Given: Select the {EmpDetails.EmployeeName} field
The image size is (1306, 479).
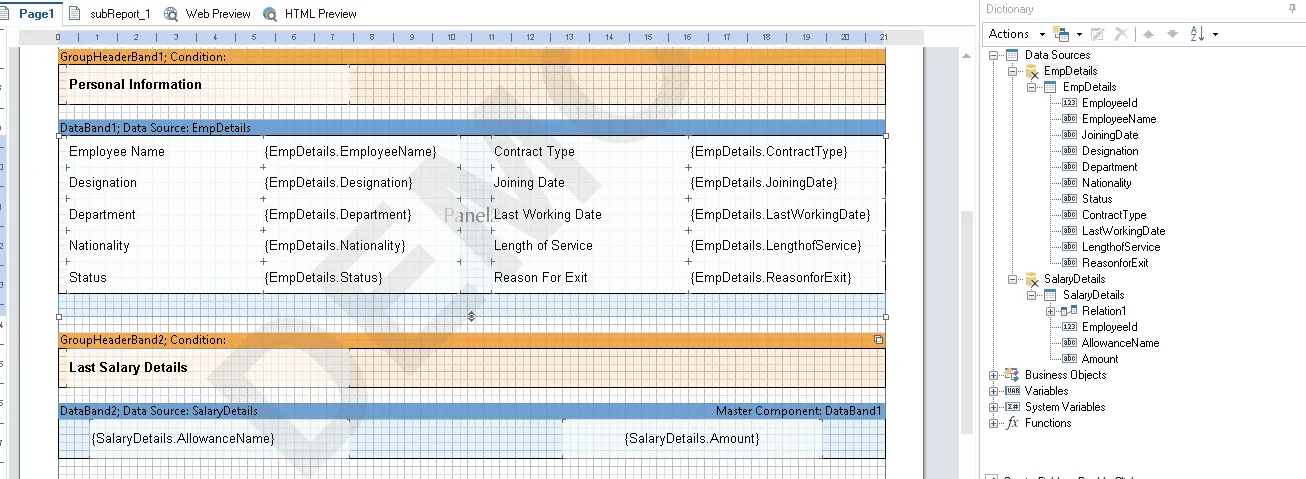Looking at the screenshot, I should click(x=362, y=152).
